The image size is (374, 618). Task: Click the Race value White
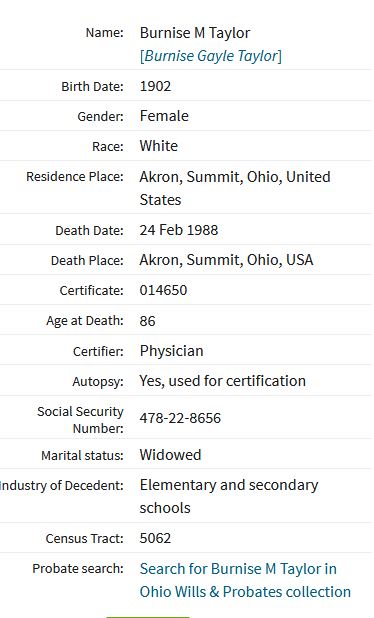[158, 146]
